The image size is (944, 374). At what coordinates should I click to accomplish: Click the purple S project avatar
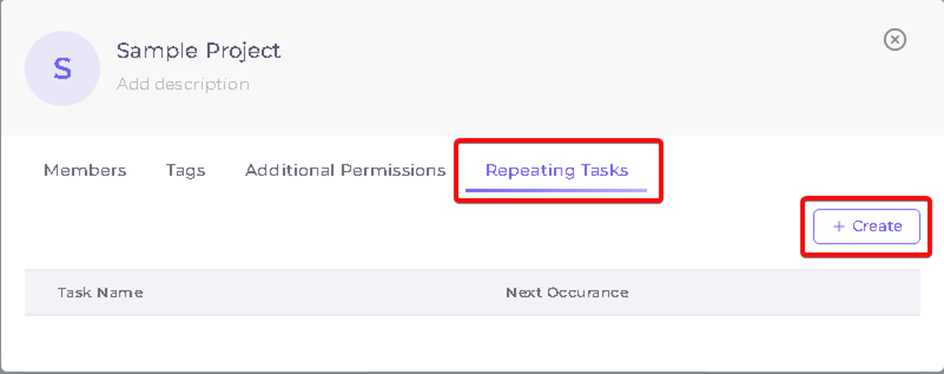pyautogui.click(x=62, y=69)
